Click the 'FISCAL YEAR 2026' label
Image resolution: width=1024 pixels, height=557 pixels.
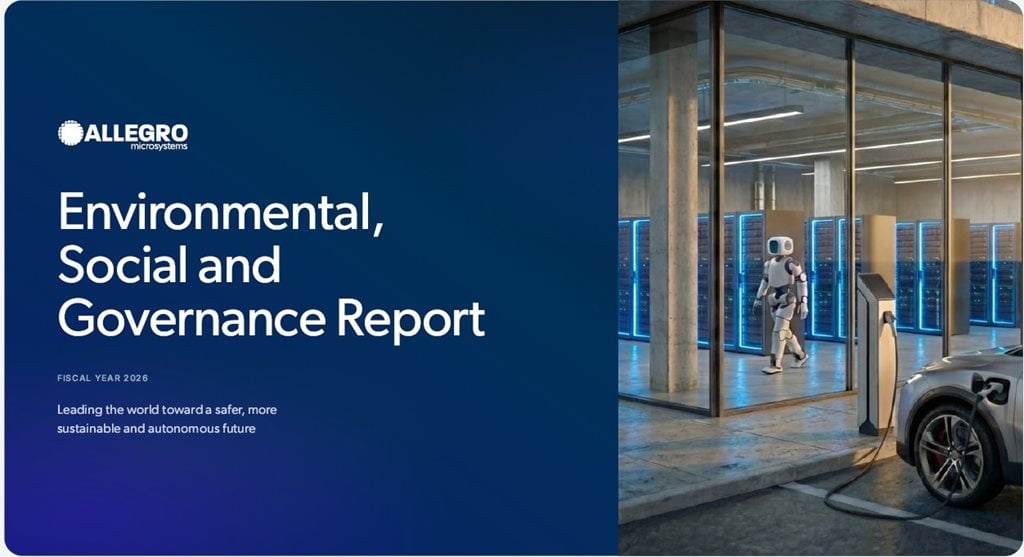point(103,378)
